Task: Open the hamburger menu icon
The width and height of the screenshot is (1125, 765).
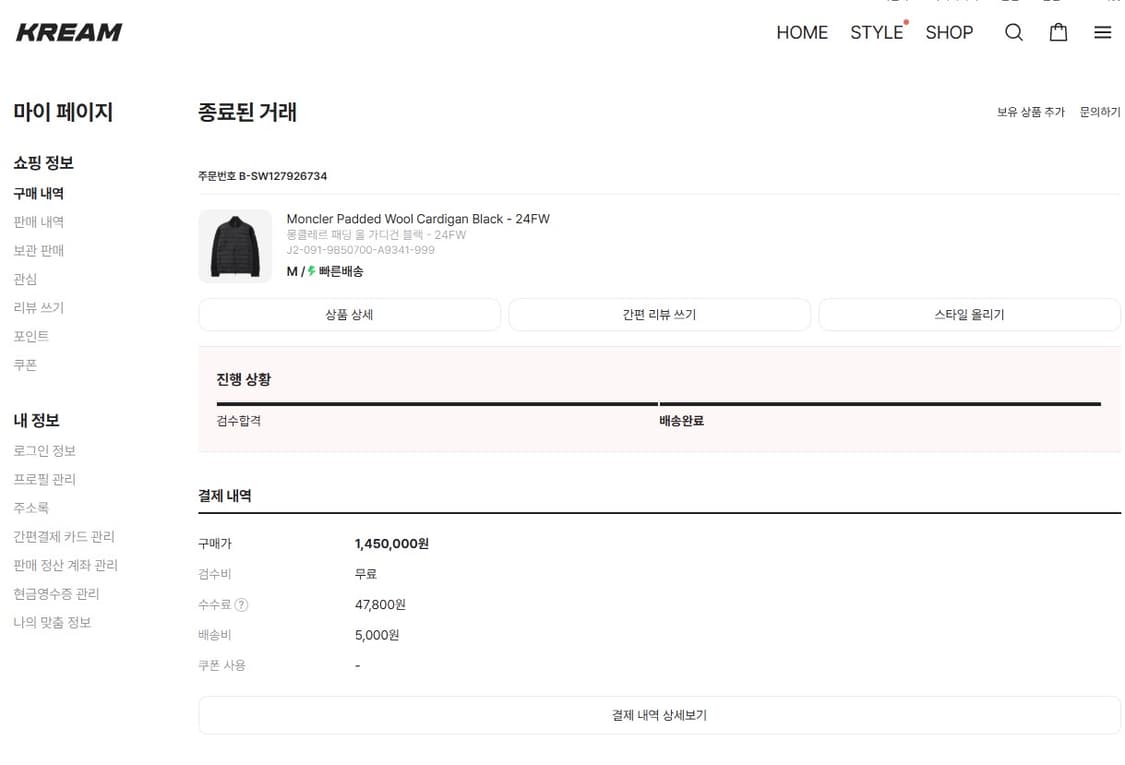Action: pyautogui.click(x=1102, y=32)
